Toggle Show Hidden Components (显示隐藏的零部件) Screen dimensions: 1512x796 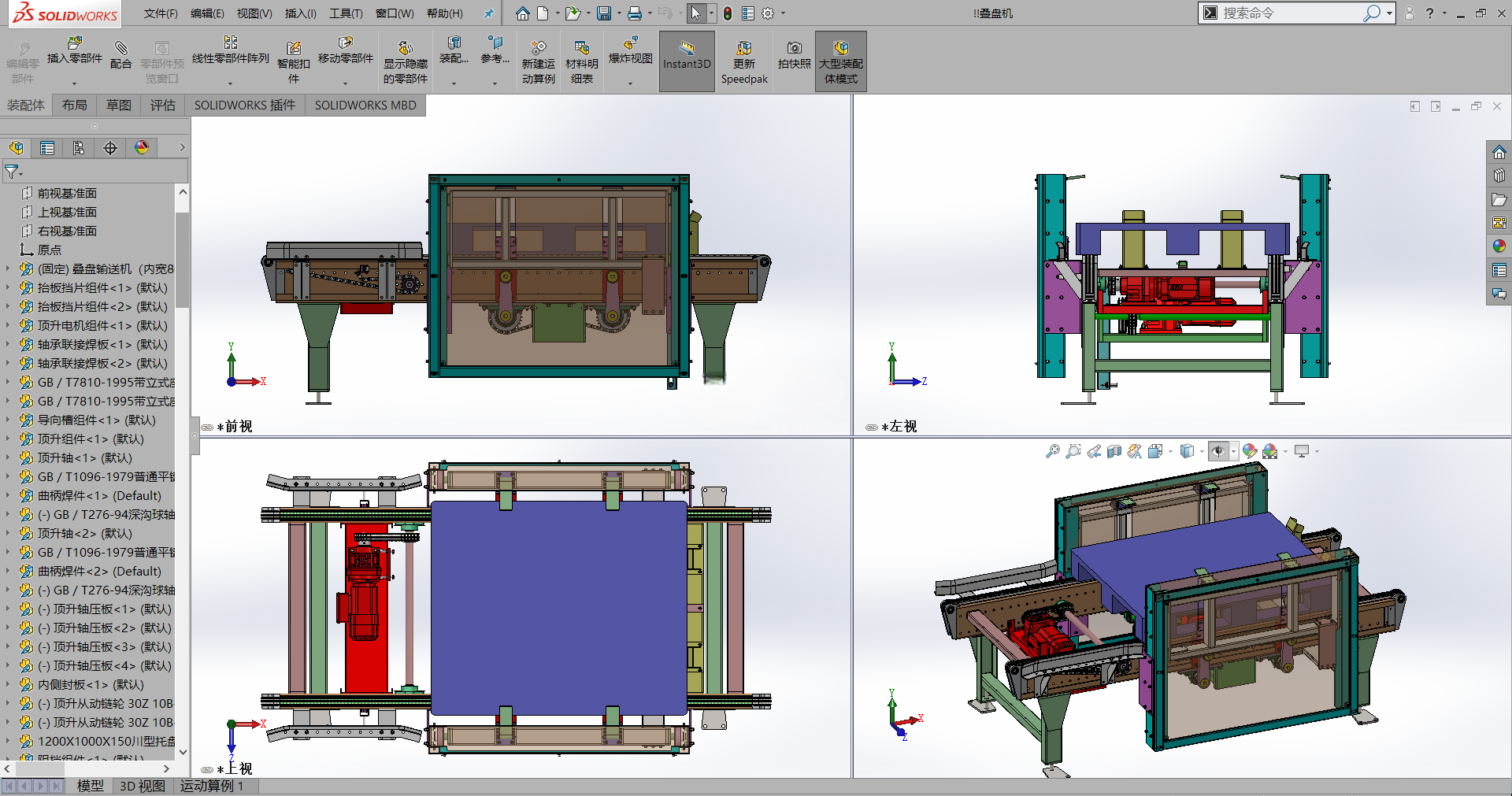point(406,61)
